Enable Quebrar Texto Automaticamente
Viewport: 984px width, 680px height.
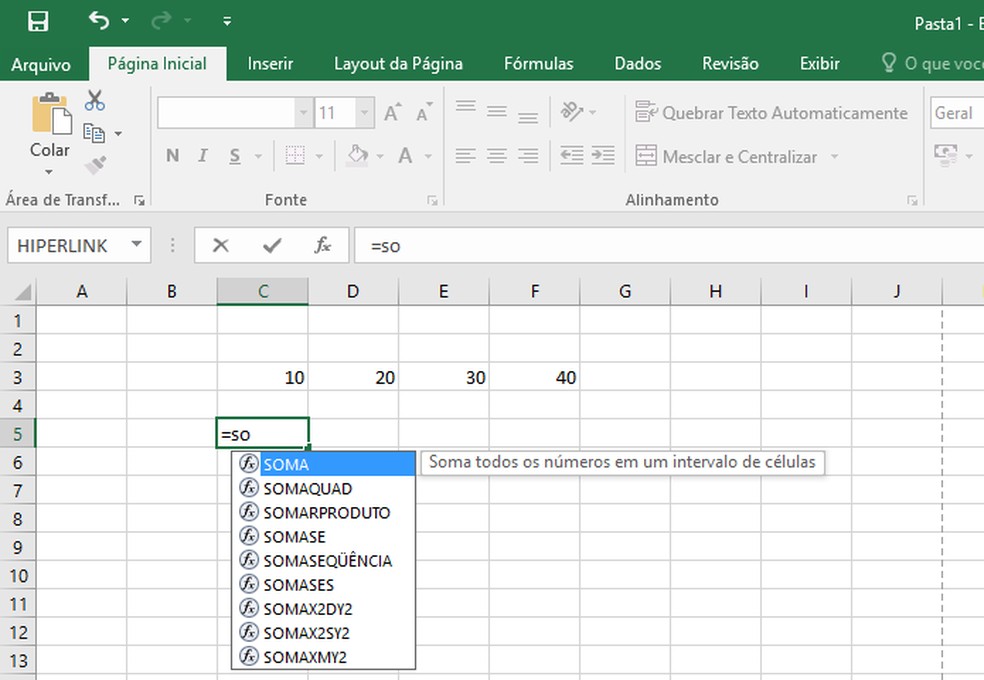coord(772,113)
